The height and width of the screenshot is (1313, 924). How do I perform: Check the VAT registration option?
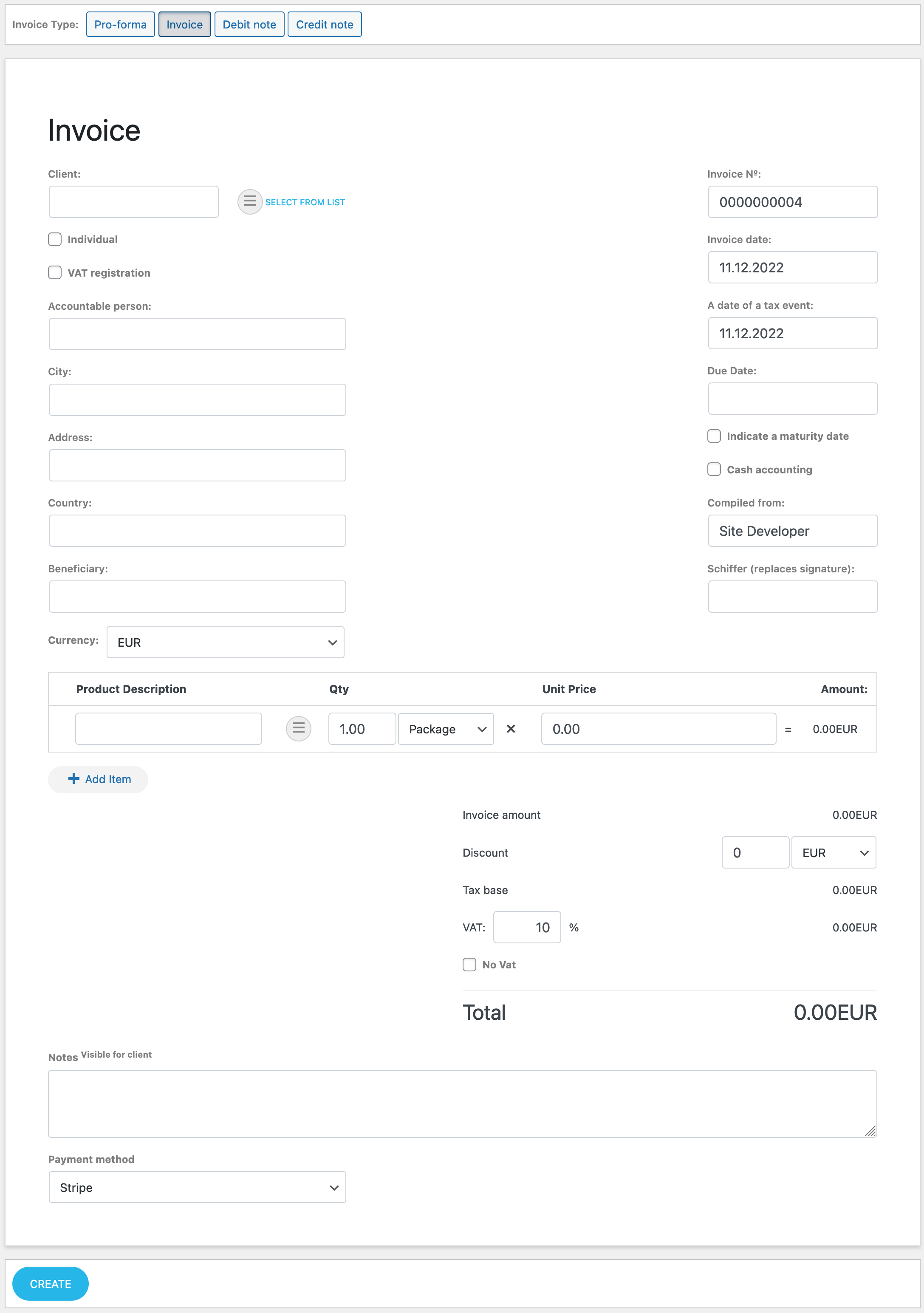tap(54, 272)
